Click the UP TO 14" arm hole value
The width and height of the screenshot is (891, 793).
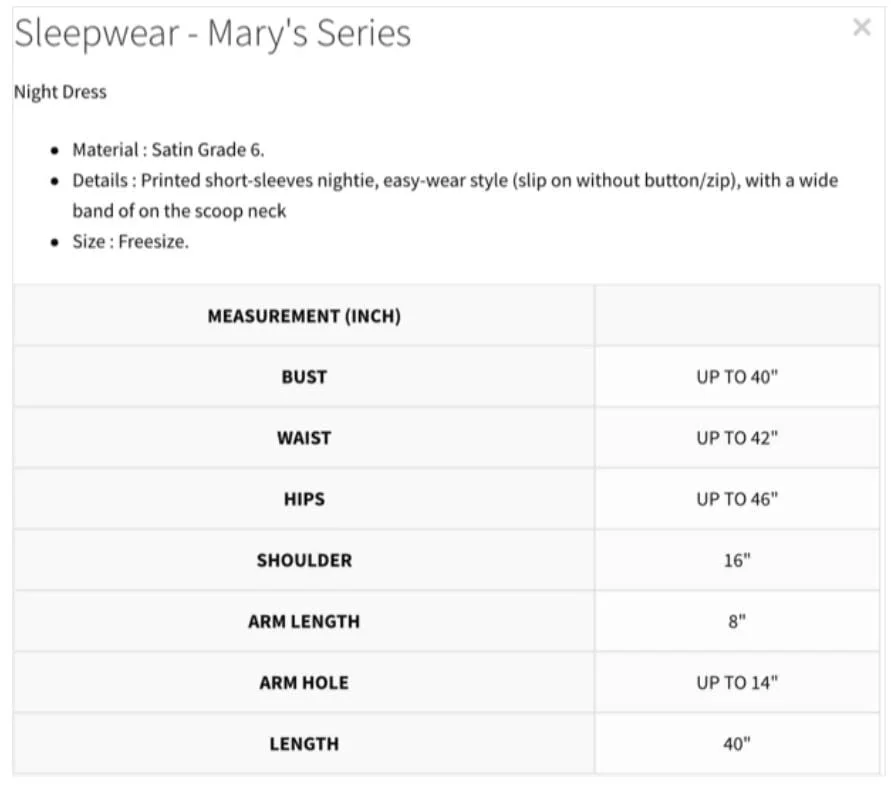click(x=737, y=683)
